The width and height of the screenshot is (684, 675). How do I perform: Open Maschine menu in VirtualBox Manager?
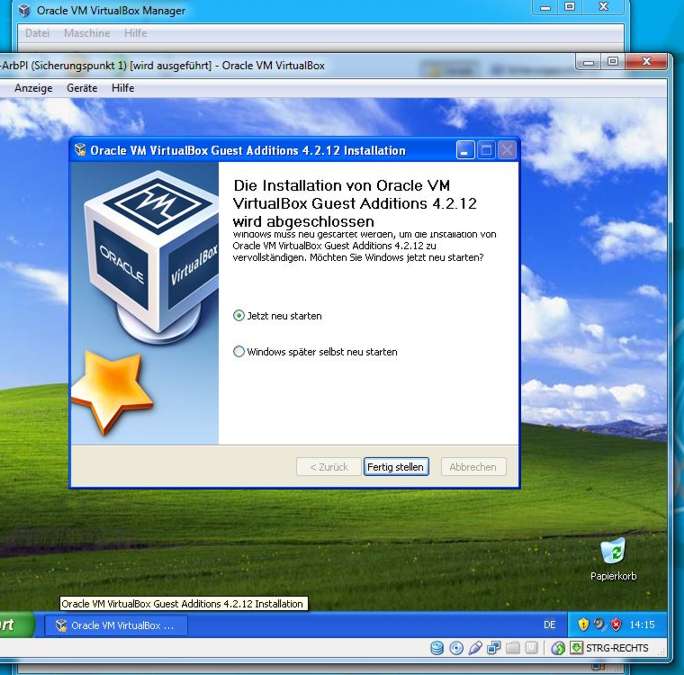click(87, 33)
